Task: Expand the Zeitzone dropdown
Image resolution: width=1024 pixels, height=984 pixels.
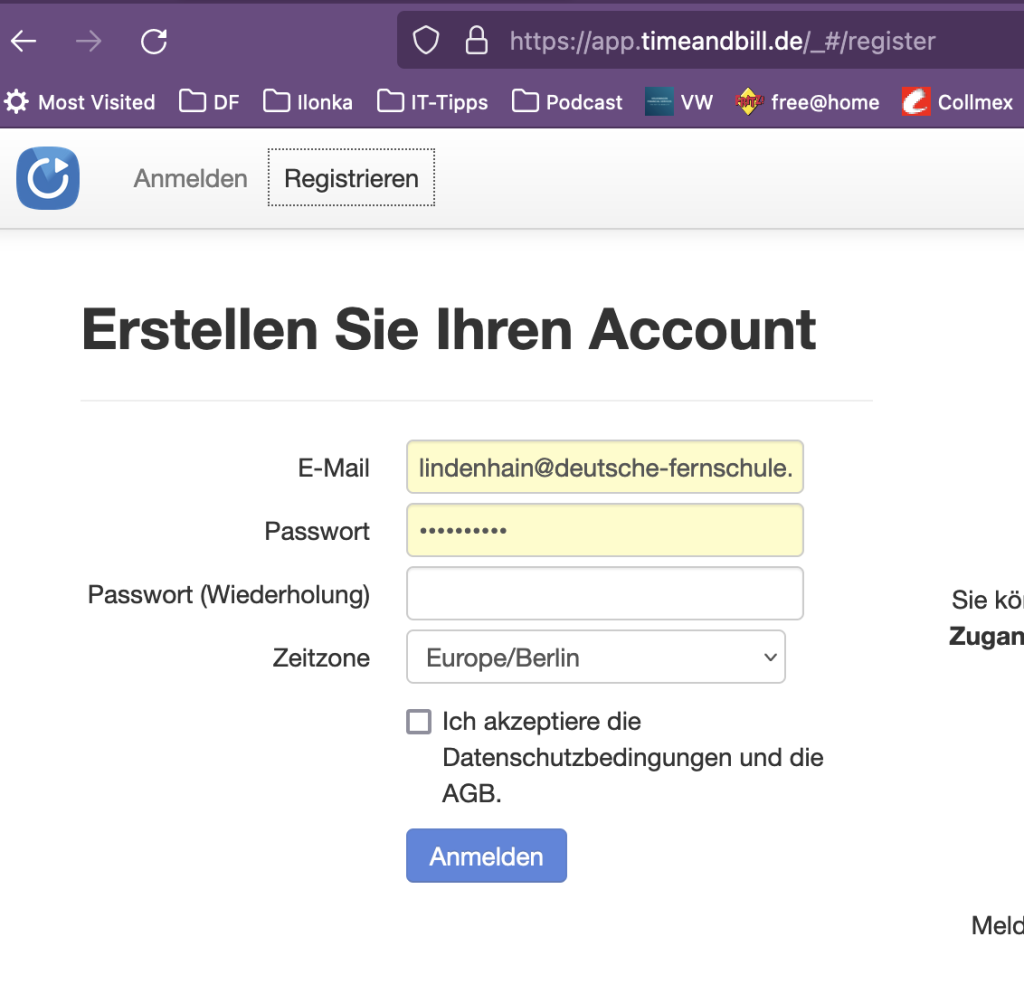Action: 595,657
